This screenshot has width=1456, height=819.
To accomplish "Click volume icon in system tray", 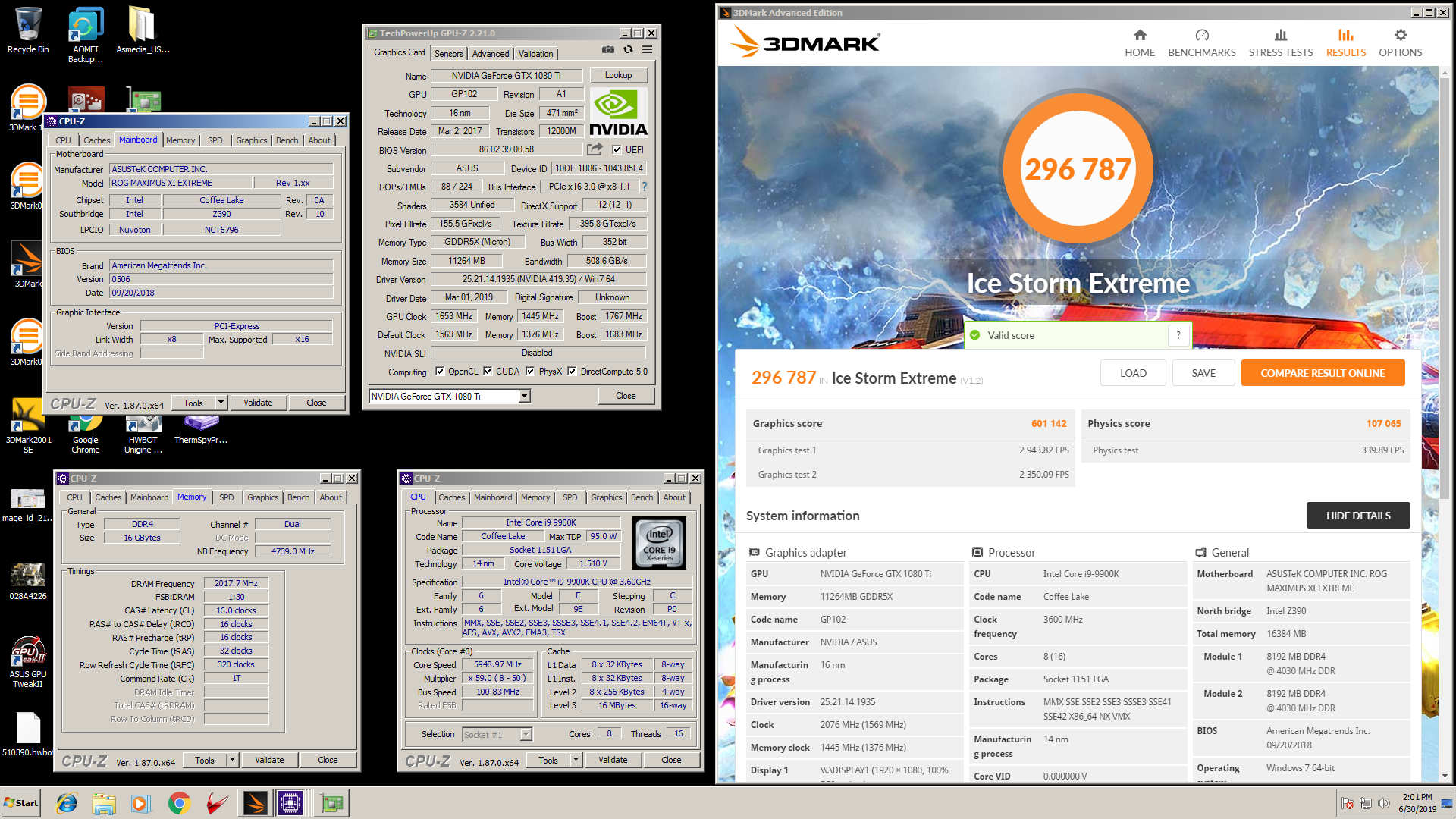I will (x=1383, y=803).
